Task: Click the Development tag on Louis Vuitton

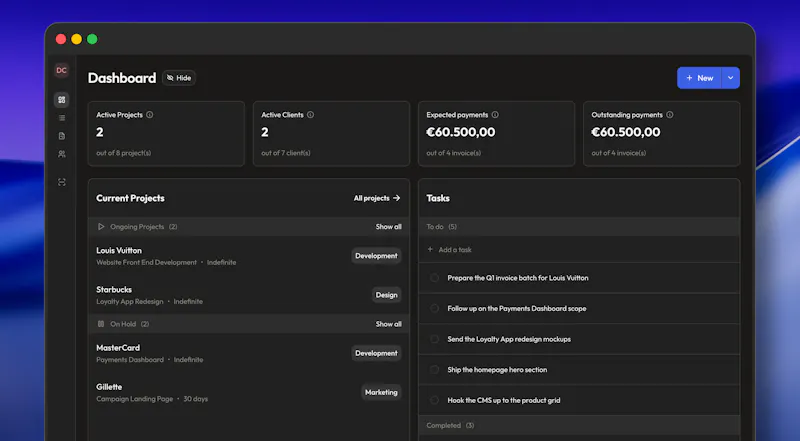Action: click(x=377, y=256)
